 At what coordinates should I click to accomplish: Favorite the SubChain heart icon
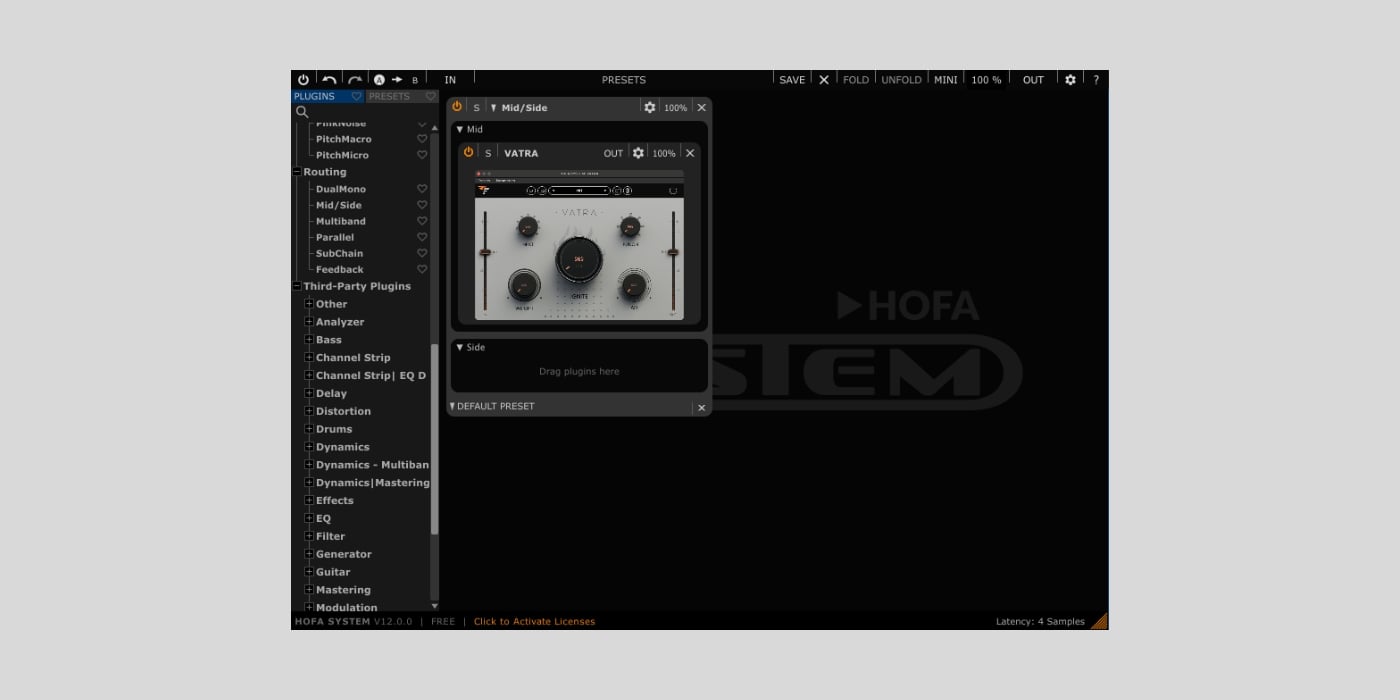(422, 253)
